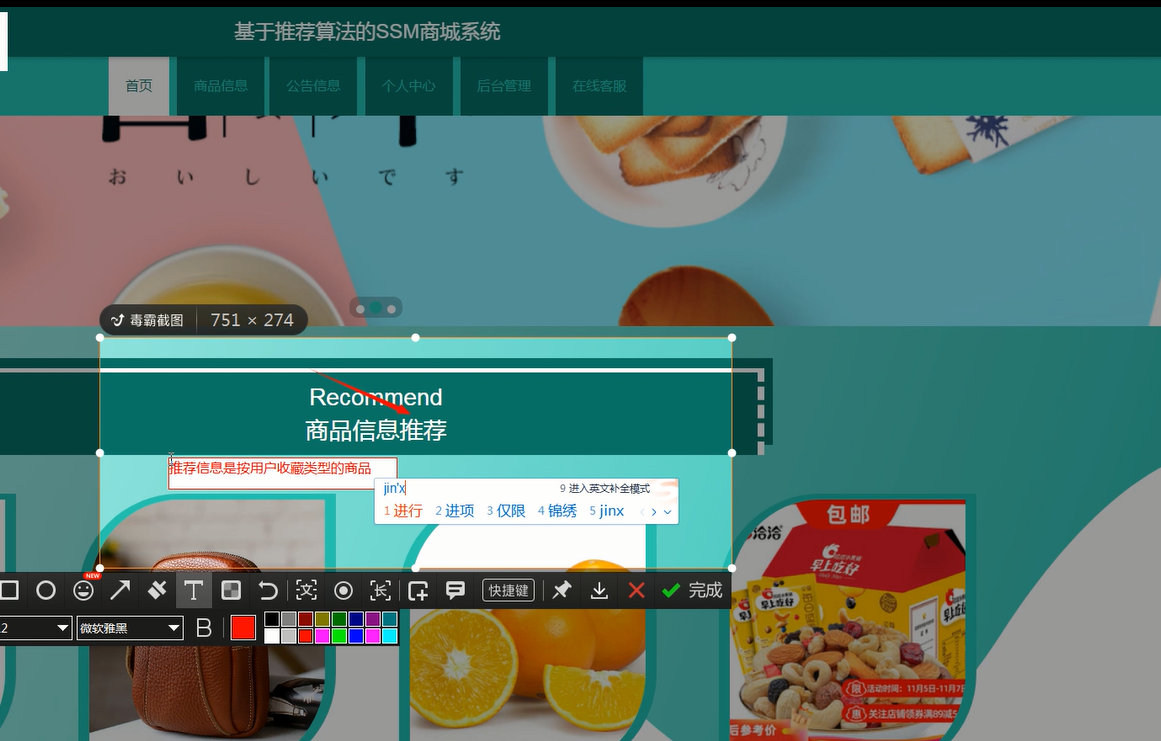
Task: Expand the IME candidate list chevron
Action: pos(667,512)
